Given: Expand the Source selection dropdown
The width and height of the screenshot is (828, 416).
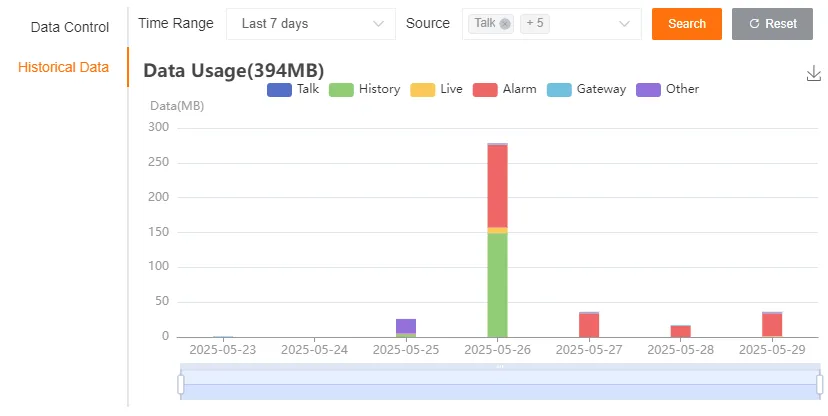Looking at the screenshot, I should [x=625, y=23].
